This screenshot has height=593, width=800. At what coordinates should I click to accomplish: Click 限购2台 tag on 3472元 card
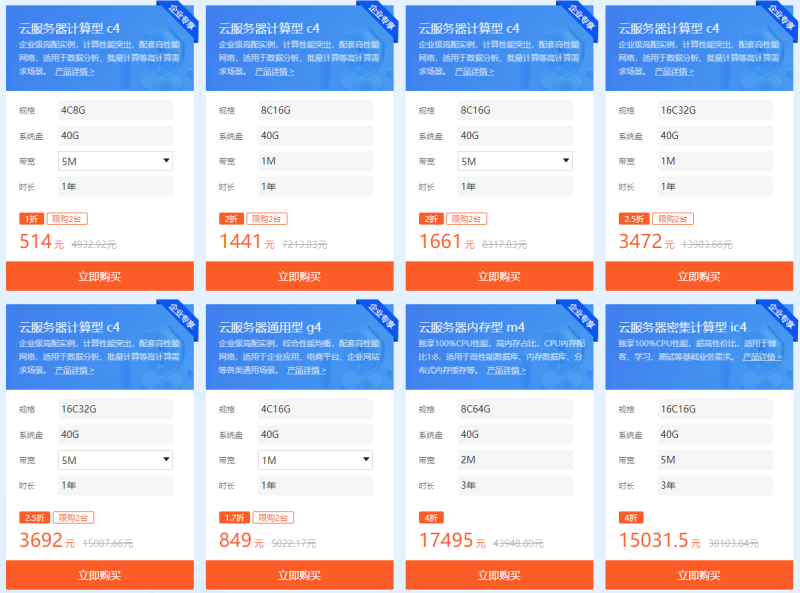(673, 219)
